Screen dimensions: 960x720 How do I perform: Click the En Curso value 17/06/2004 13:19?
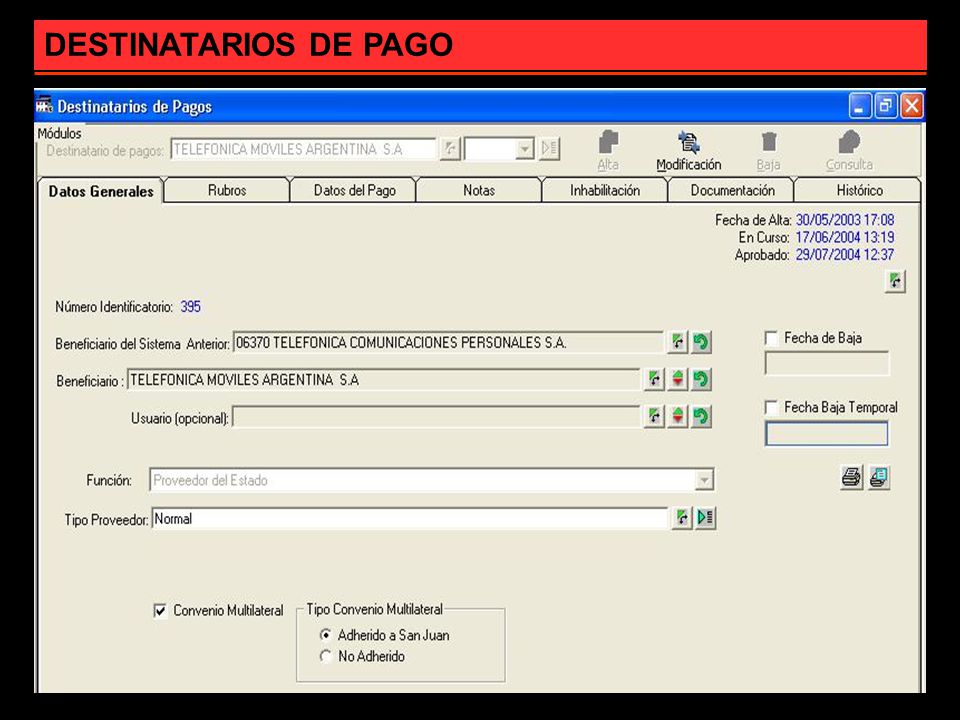point(845,237)
